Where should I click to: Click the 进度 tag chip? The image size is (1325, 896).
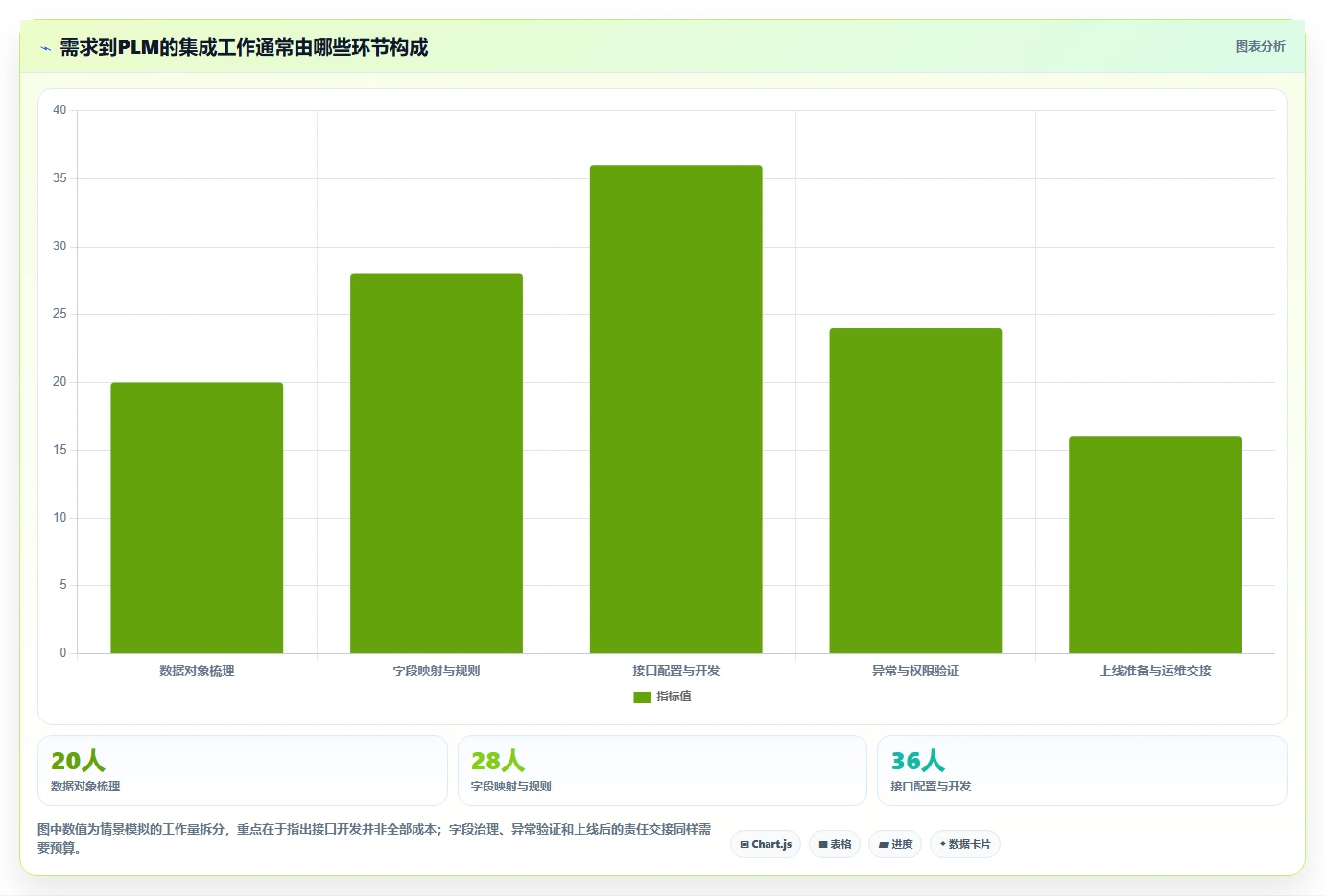tap(896, 844)
